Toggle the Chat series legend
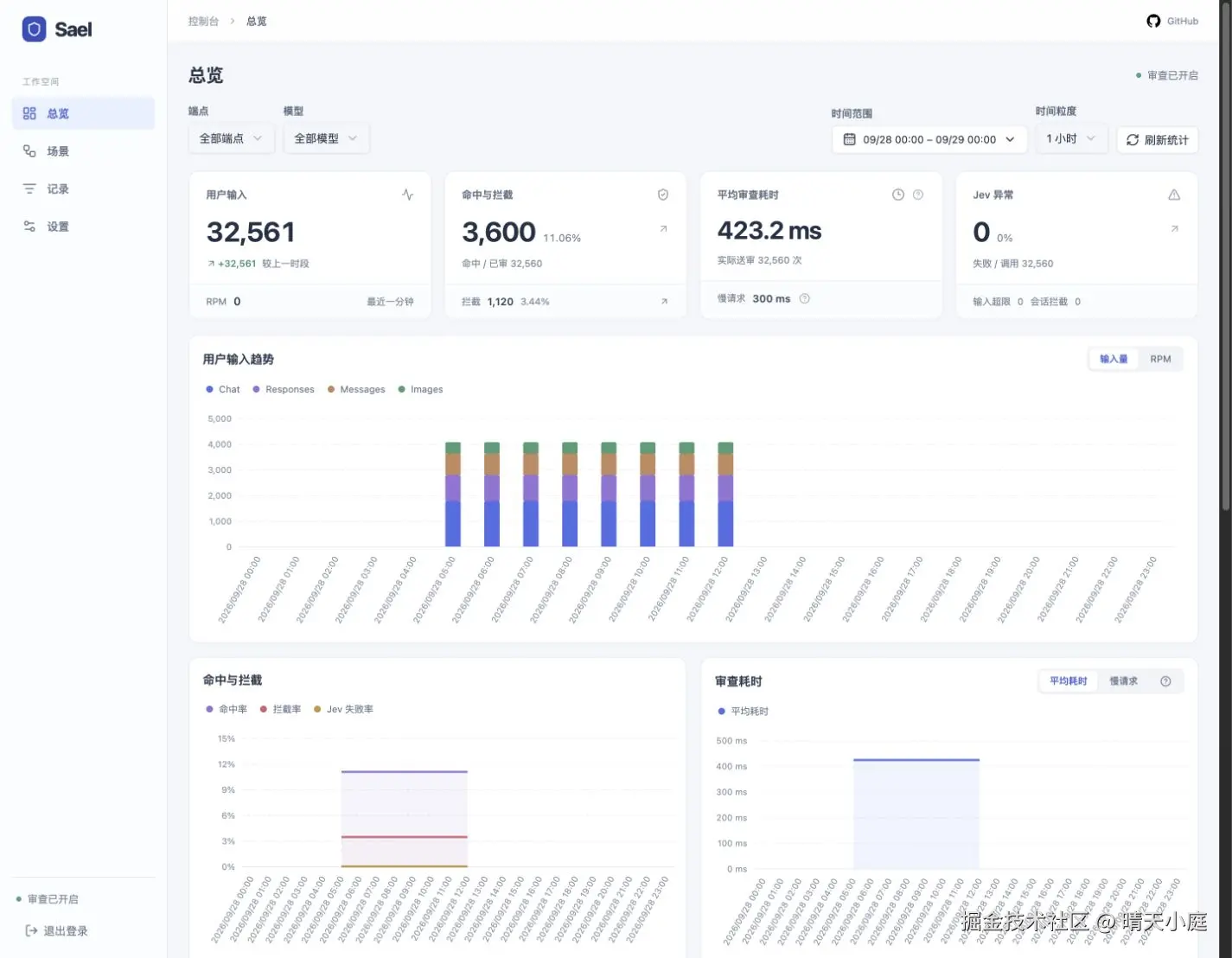1232x958 pixels. [223, 390]
